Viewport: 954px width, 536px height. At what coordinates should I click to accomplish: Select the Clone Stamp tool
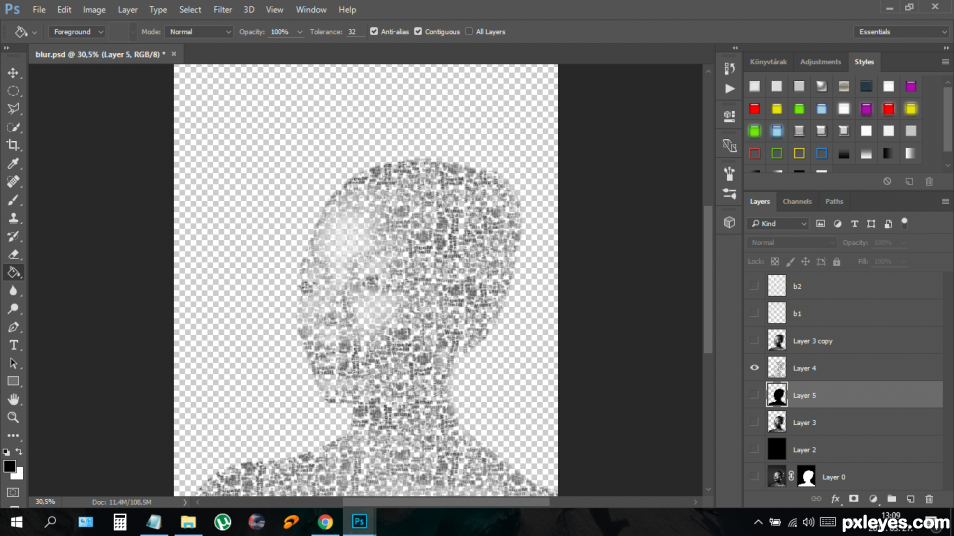pos(13,218)
